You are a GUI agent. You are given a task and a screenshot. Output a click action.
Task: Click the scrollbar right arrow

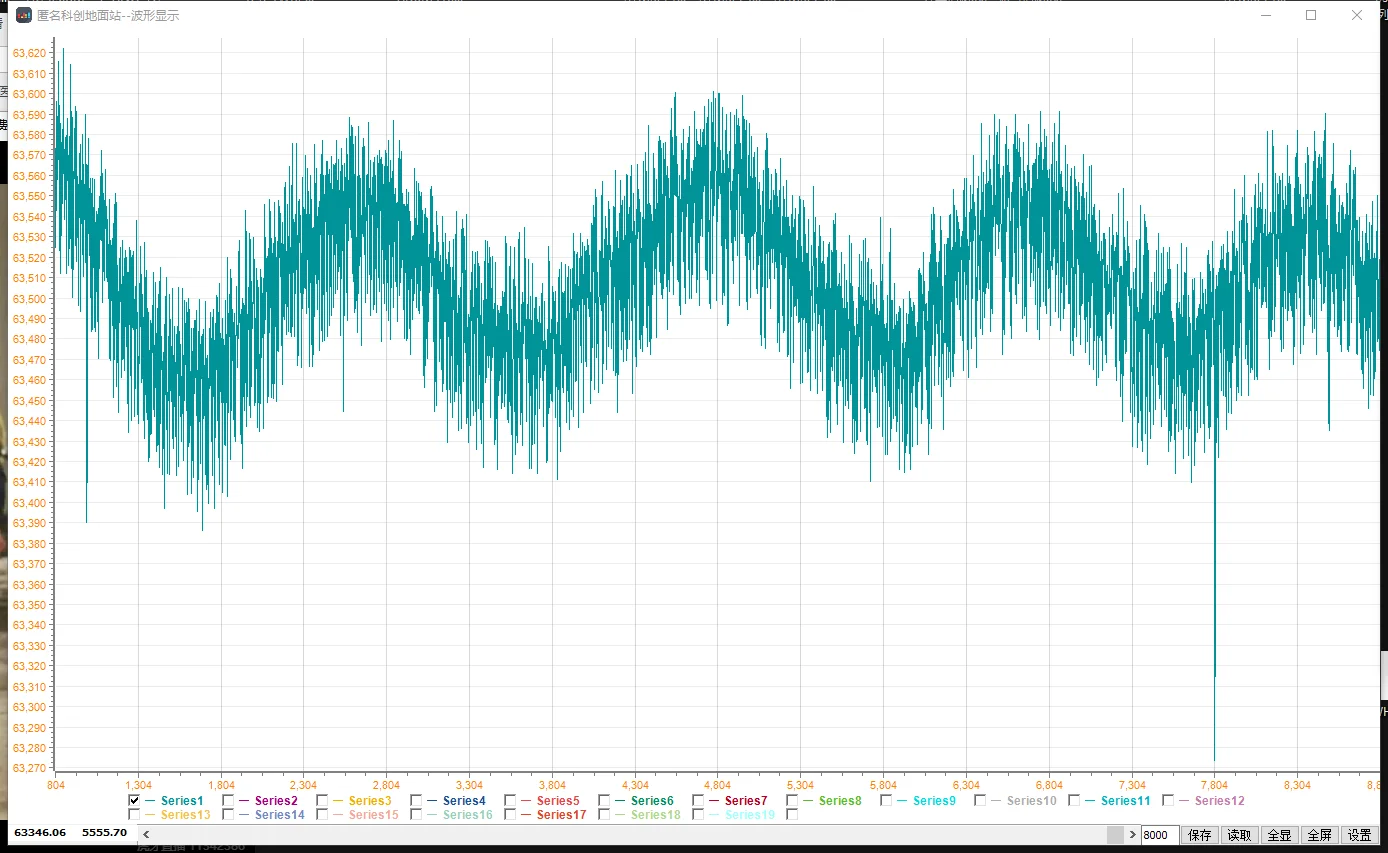click(1132, 835)
